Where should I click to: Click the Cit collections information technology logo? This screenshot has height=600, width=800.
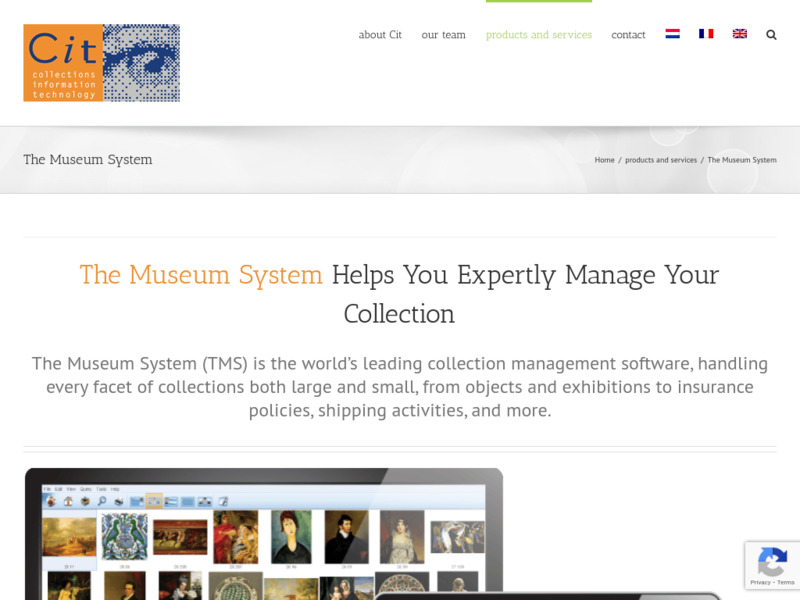click(102, 63)
